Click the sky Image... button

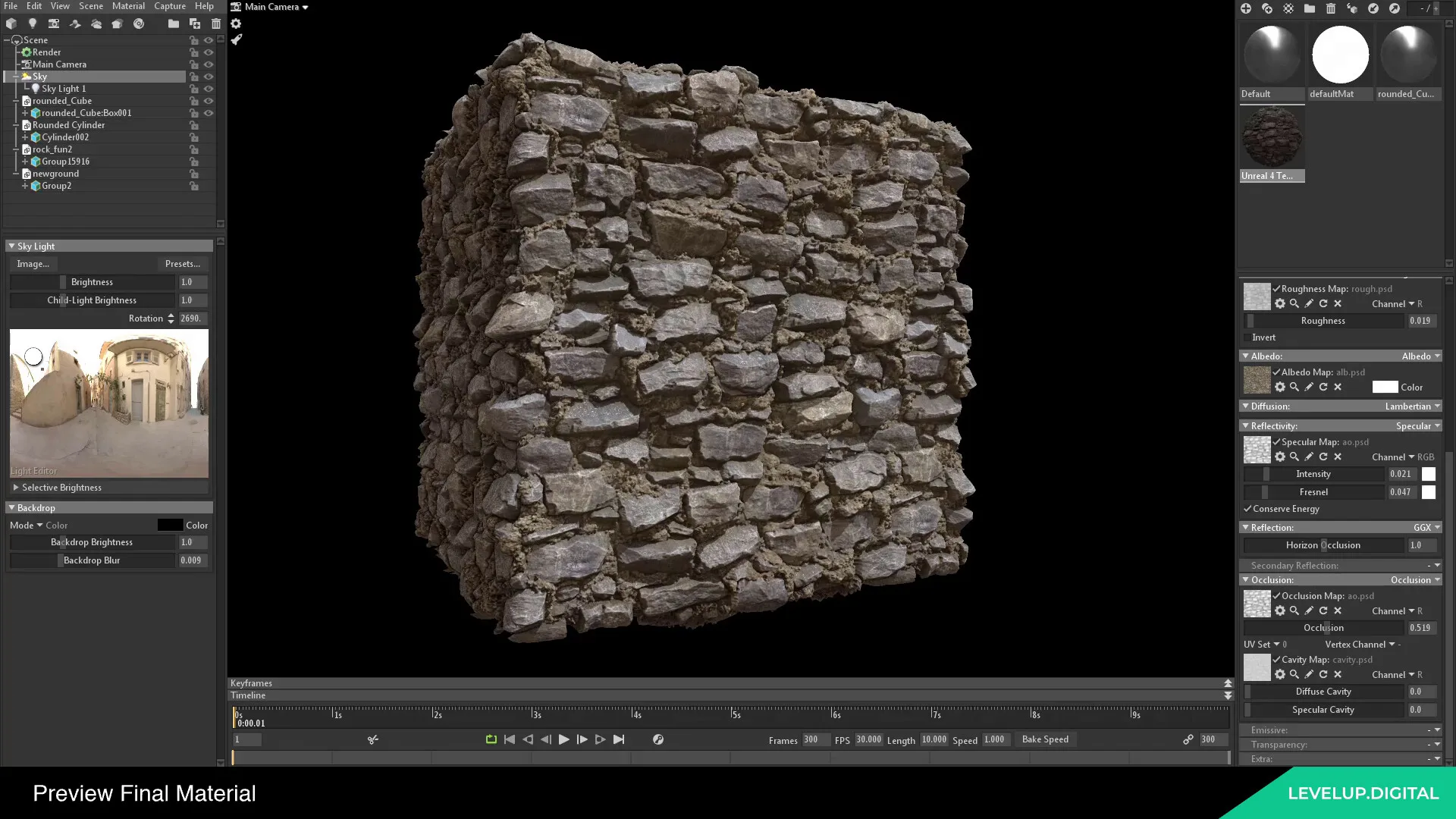[x=33, y=264]
